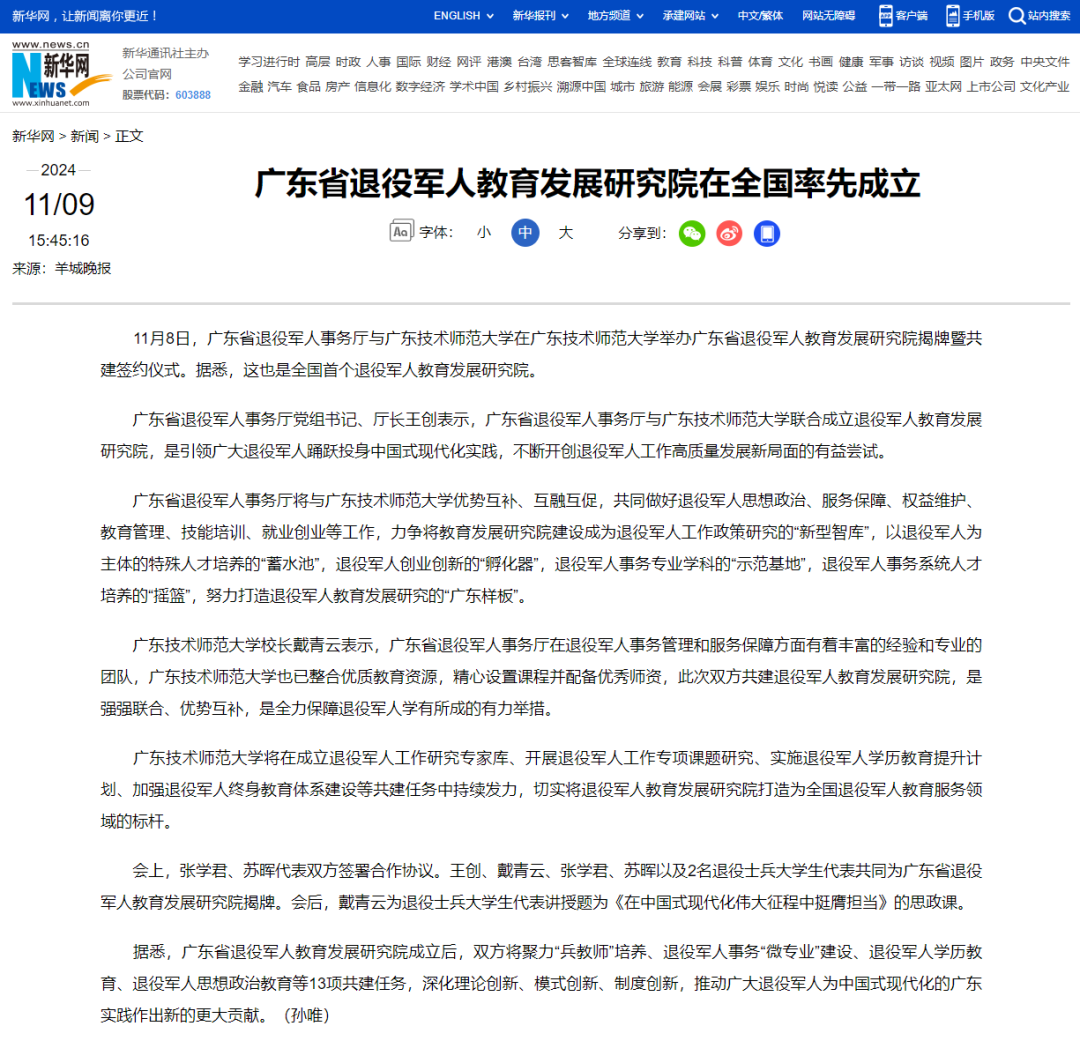The image size is (1080, 1041).
Task: Expand the 新华报刊 dropdown menu
Action: pyautogui.click(x=540, y=16)
